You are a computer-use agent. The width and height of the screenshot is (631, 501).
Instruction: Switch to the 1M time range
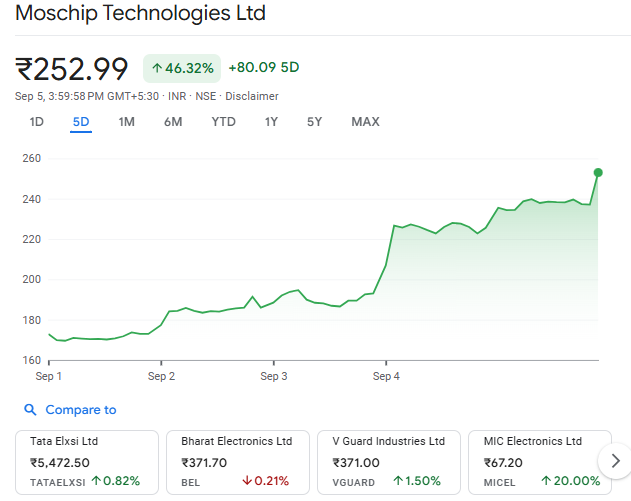126,122
